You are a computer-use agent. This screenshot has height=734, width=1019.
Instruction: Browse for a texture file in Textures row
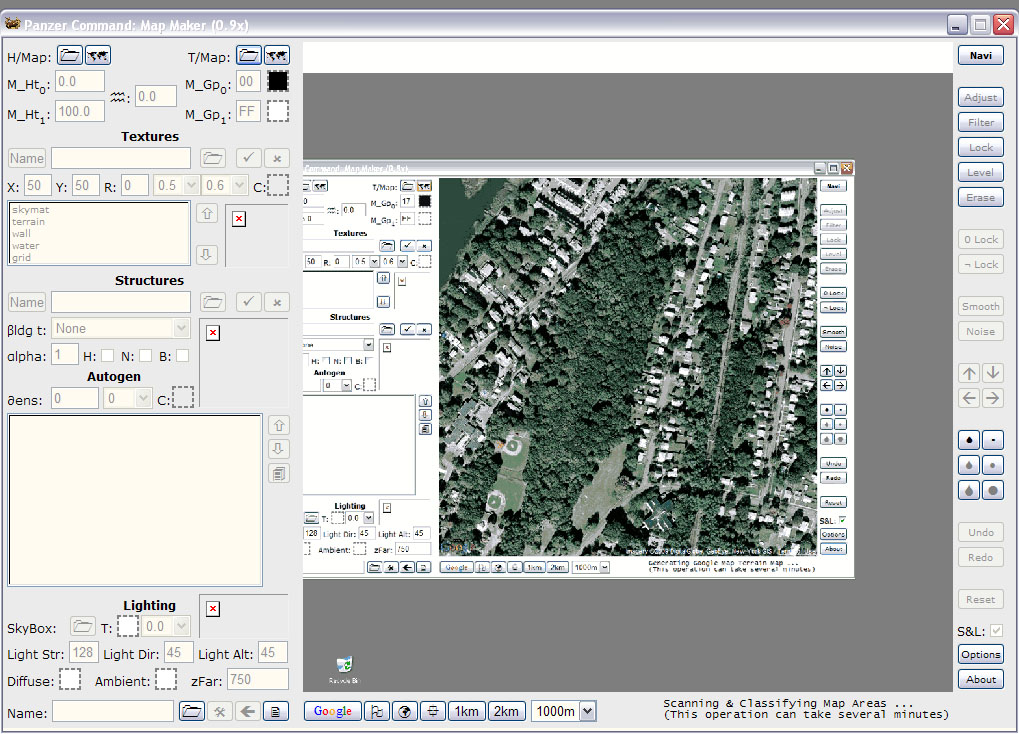tap(213, 158)
